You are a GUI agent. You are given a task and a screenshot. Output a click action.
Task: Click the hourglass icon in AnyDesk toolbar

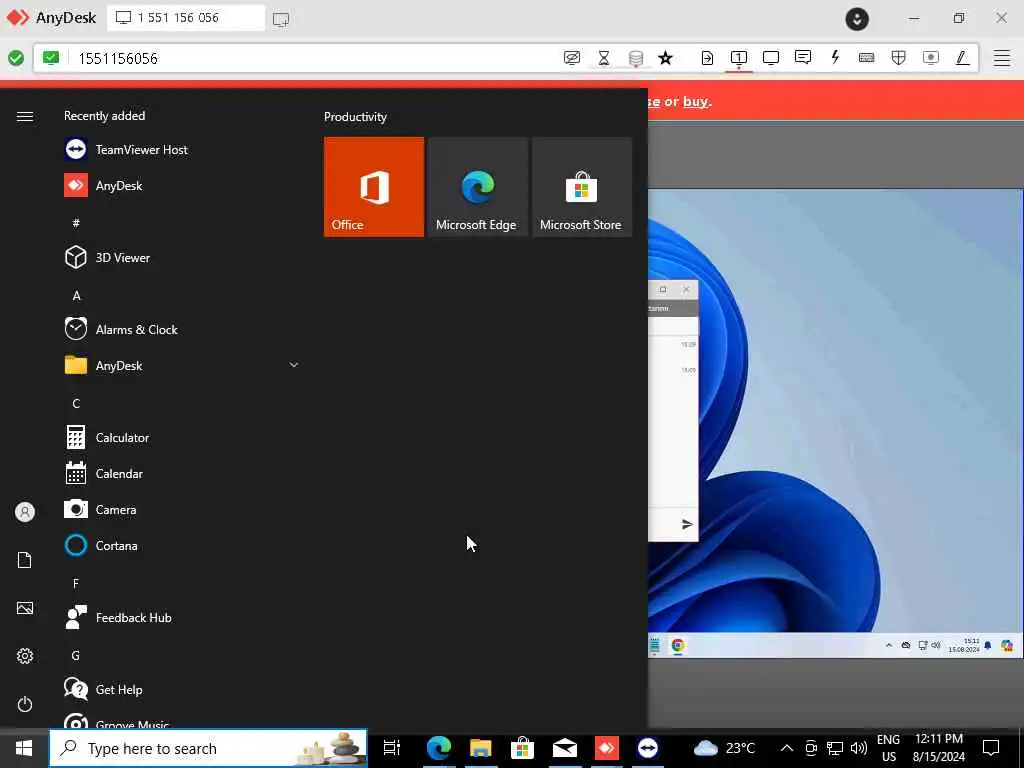(603, 58)
